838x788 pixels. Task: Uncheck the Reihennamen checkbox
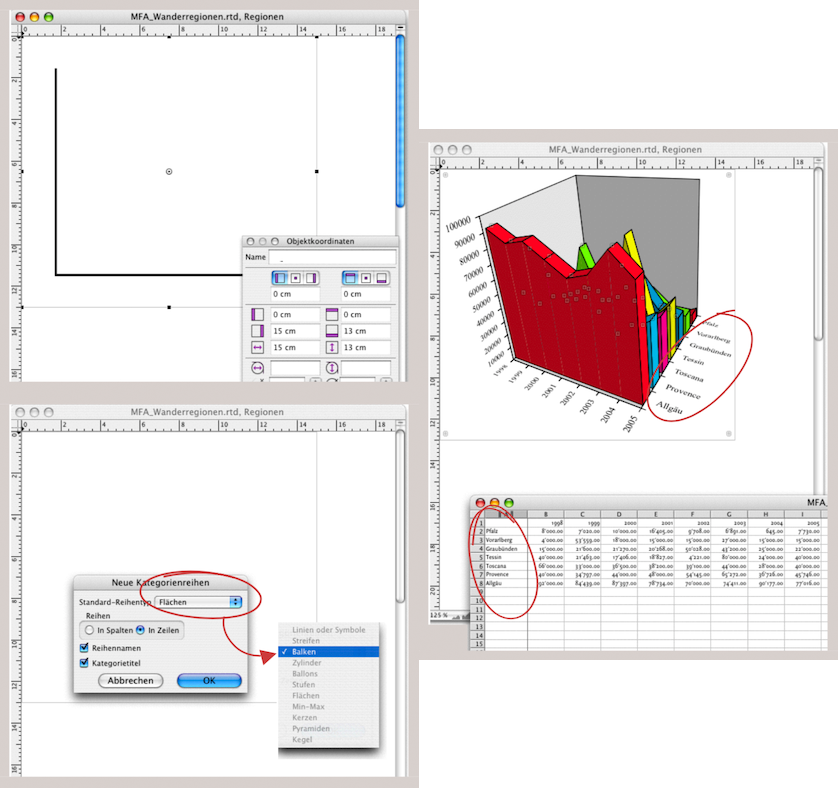tap(85, 648)
